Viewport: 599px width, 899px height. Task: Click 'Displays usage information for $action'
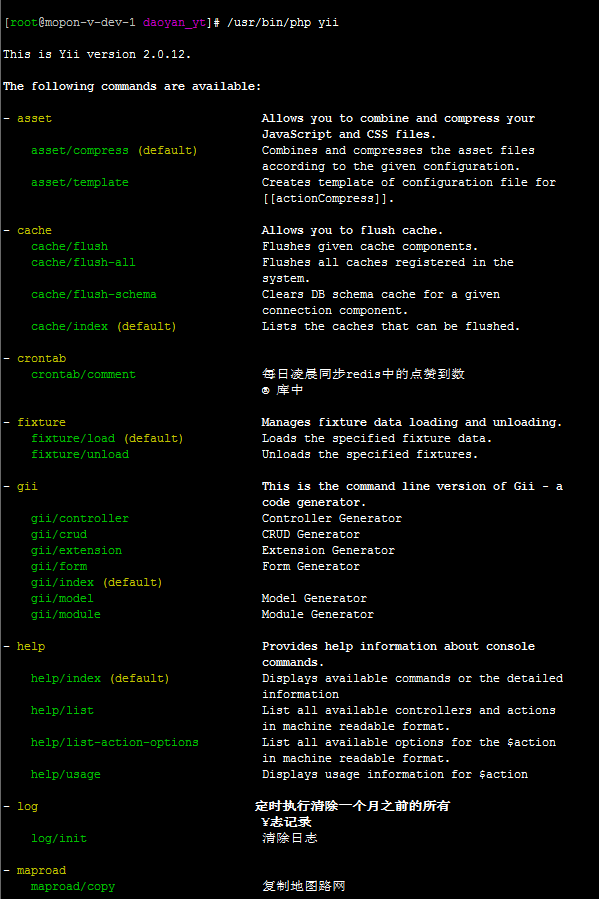click(x=394, y=775)
